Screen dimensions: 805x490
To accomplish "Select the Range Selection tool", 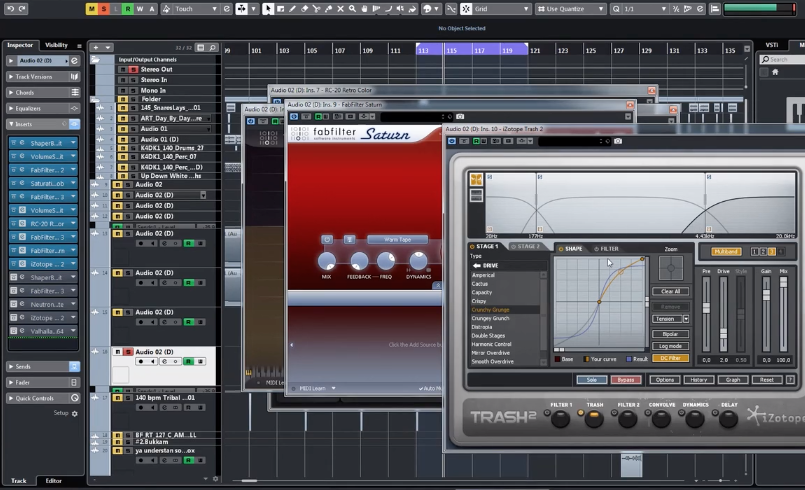I will pyautogui.click(x=281, y=9).
